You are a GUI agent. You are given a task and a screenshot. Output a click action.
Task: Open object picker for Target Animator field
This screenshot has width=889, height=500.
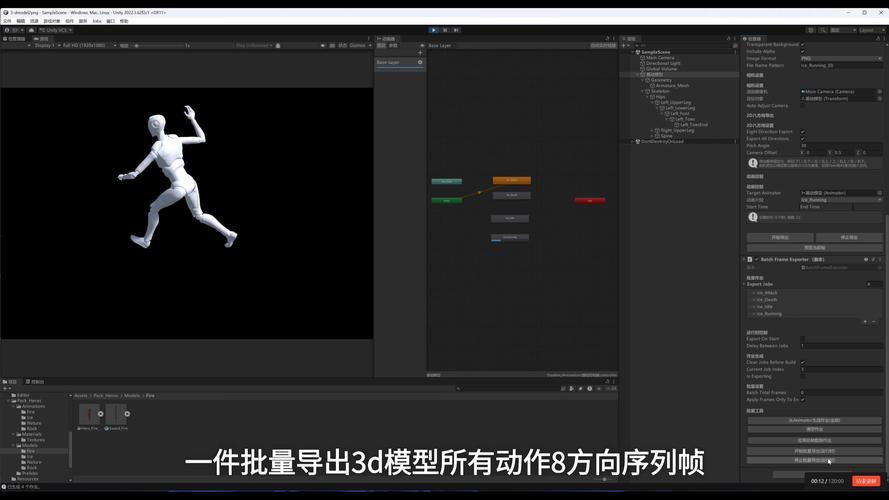click(879, 193)
